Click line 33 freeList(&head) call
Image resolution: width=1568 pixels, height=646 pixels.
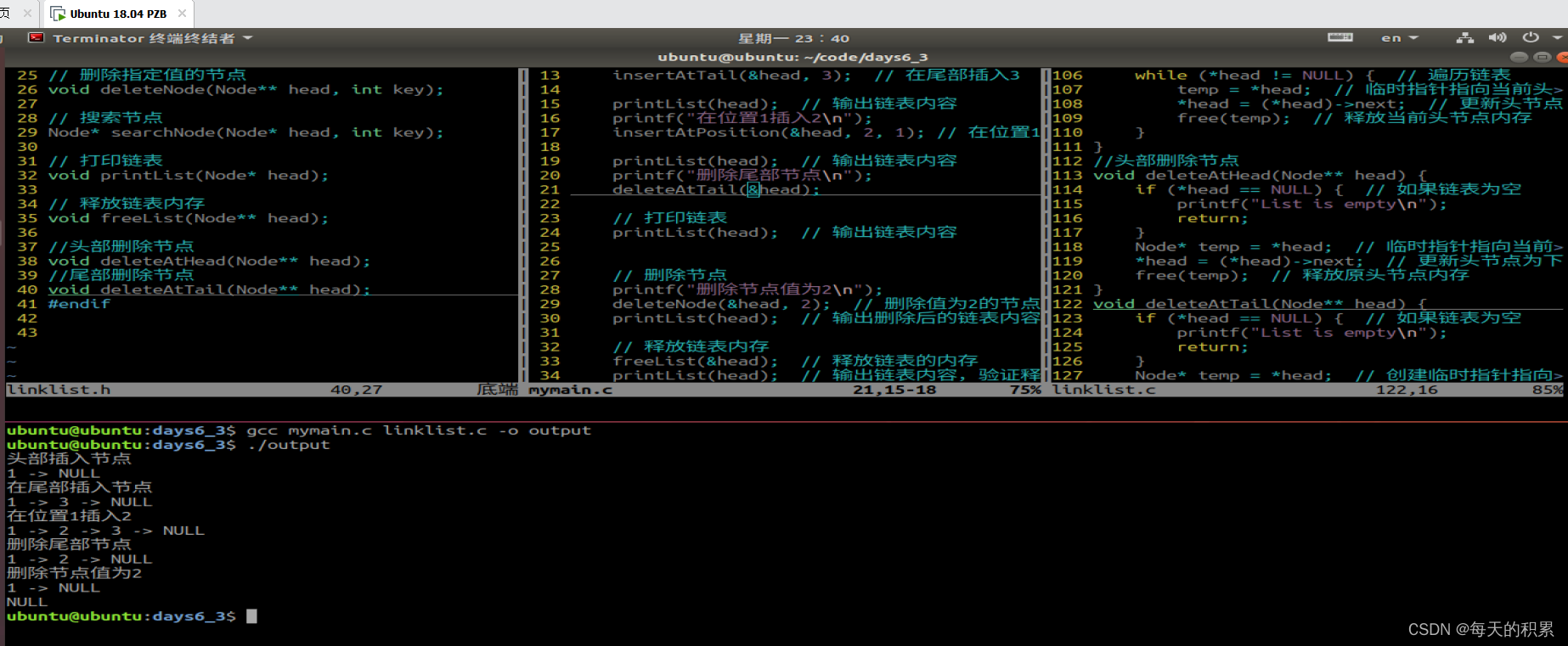tap(695, 361)
